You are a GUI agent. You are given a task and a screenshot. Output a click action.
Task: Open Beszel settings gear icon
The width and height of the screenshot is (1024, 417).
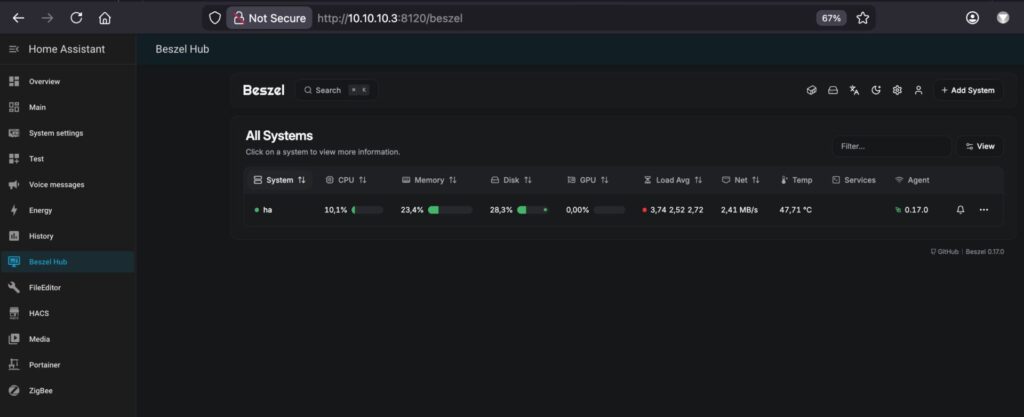tap(897, 90)
